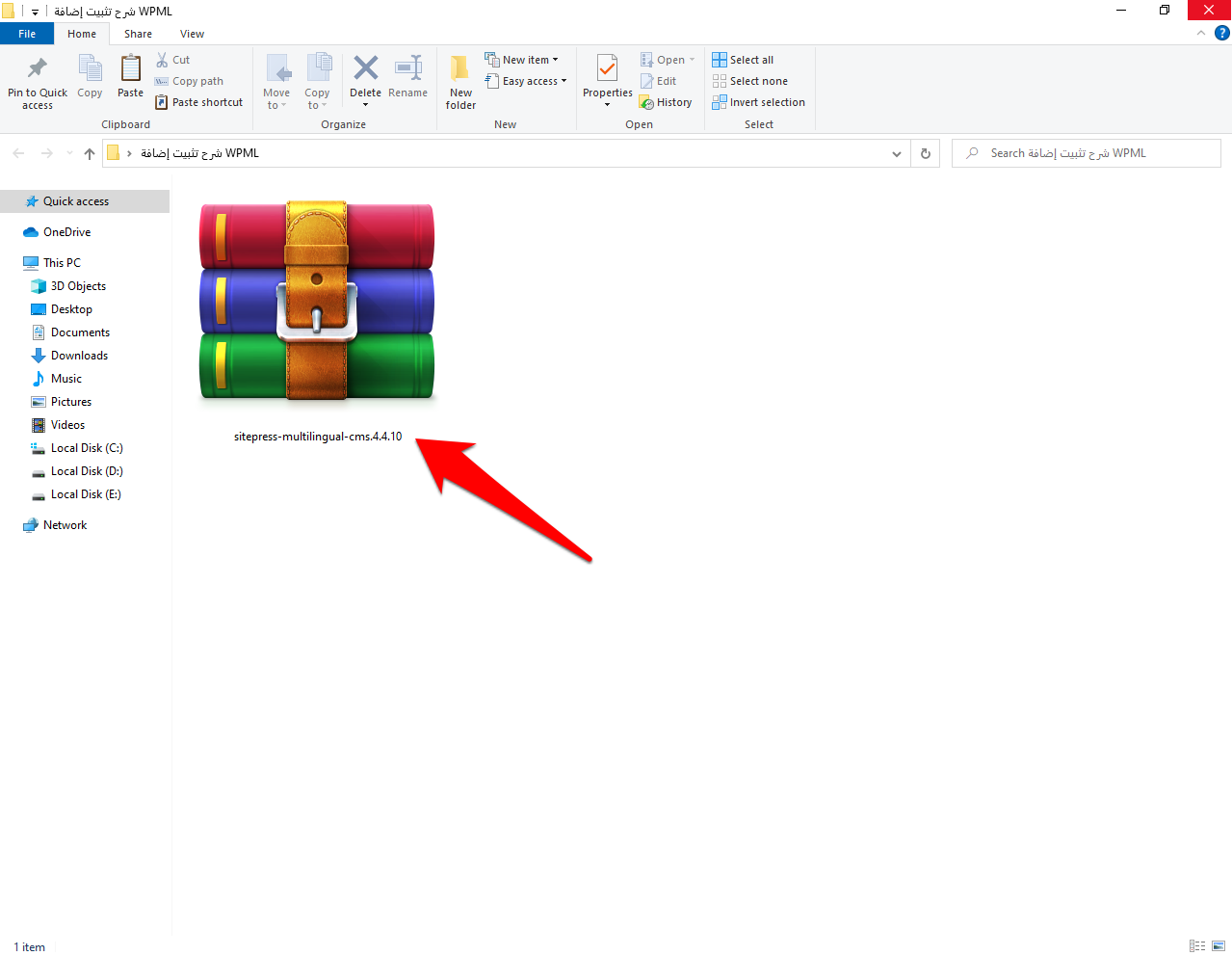The width and height of the screenshot is (1232, 956).
Task: Switch to large icons view in status bar
Action: [x=1219, y=946]
